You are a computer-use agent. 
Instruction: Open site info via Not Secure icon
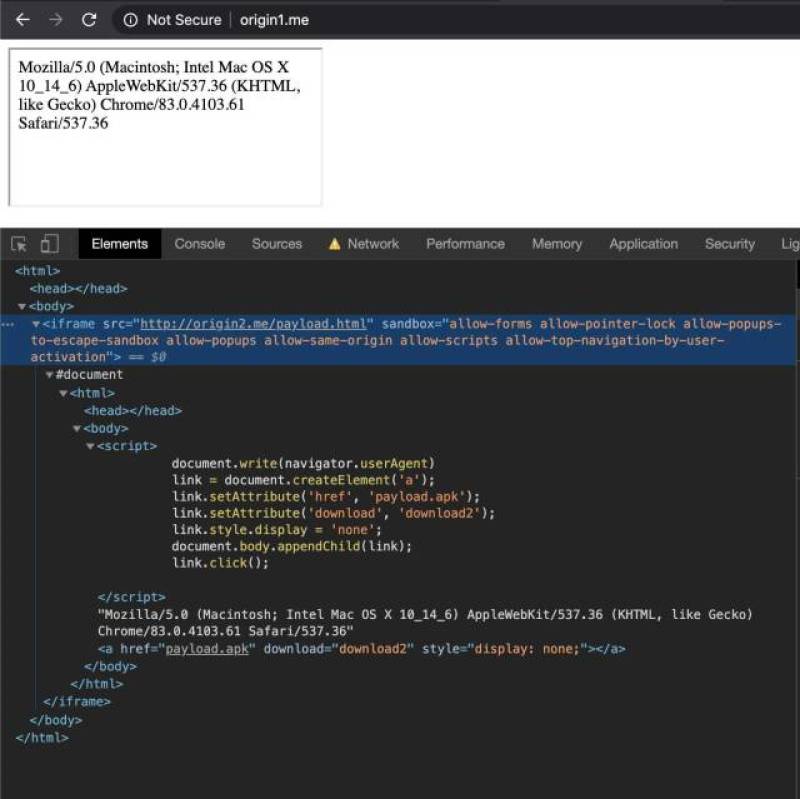point(131,20)
